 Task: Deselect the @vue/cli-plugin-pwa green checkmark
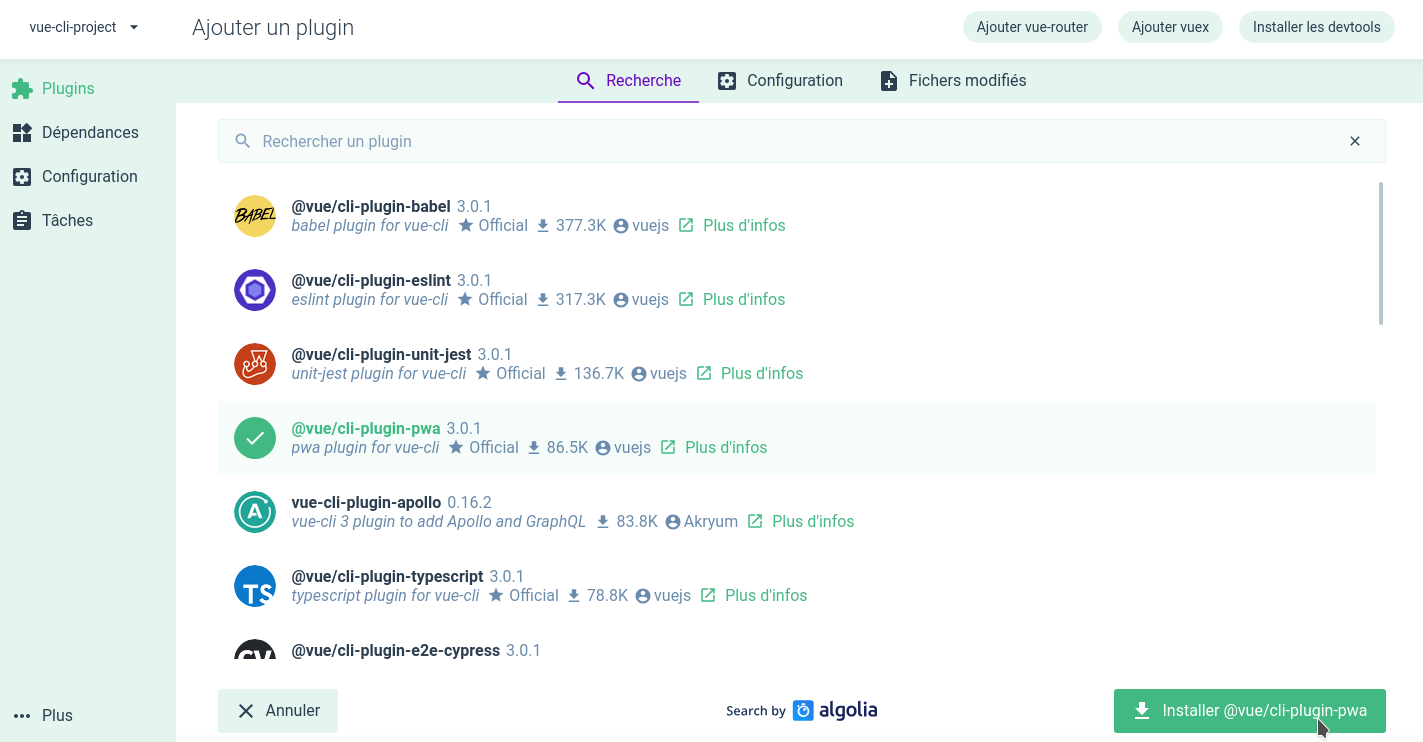(255, 437)
